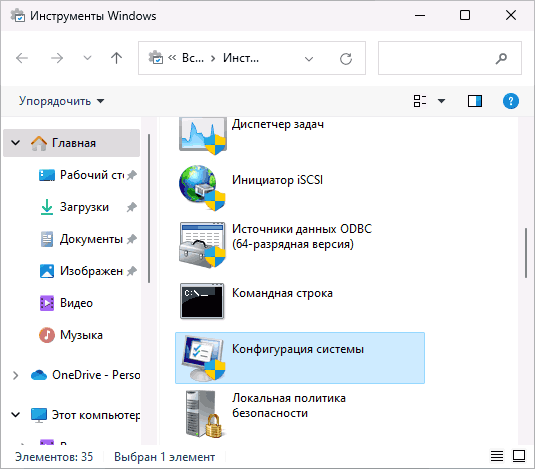Click the main file list scrollbar thumb

pos(526,253)
